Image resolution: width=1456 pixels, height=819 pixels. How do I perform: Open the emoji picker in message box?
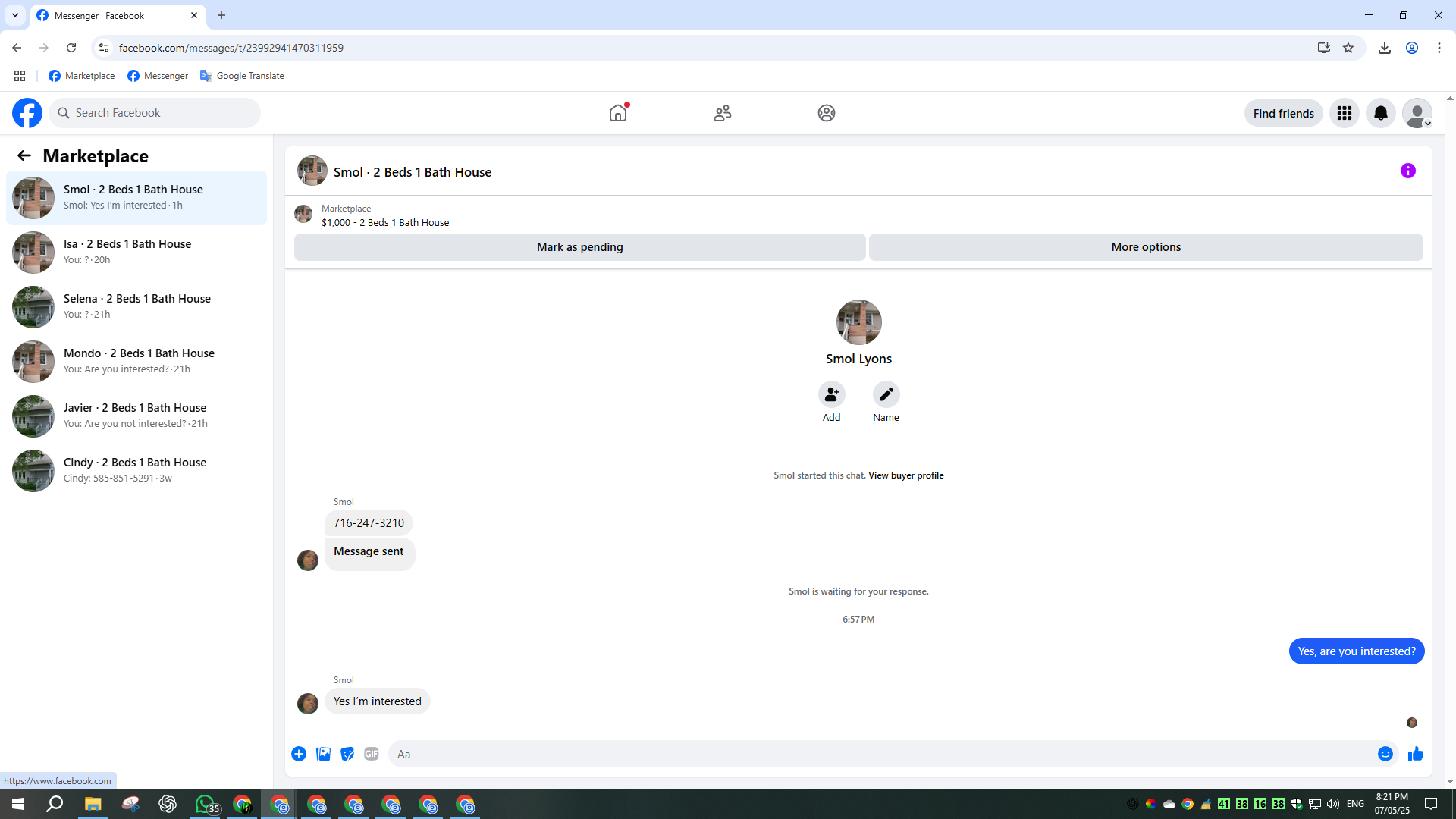coord(1385,754)
